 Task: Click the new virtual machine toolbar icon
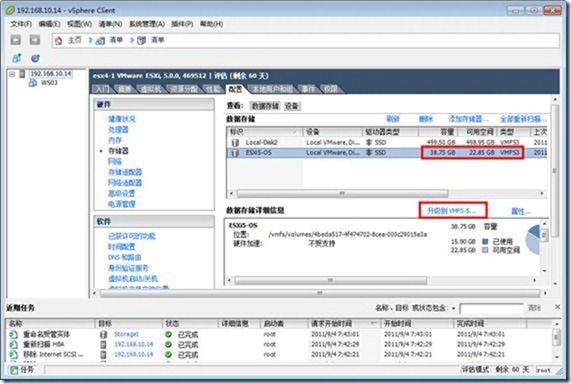[16, 58]
